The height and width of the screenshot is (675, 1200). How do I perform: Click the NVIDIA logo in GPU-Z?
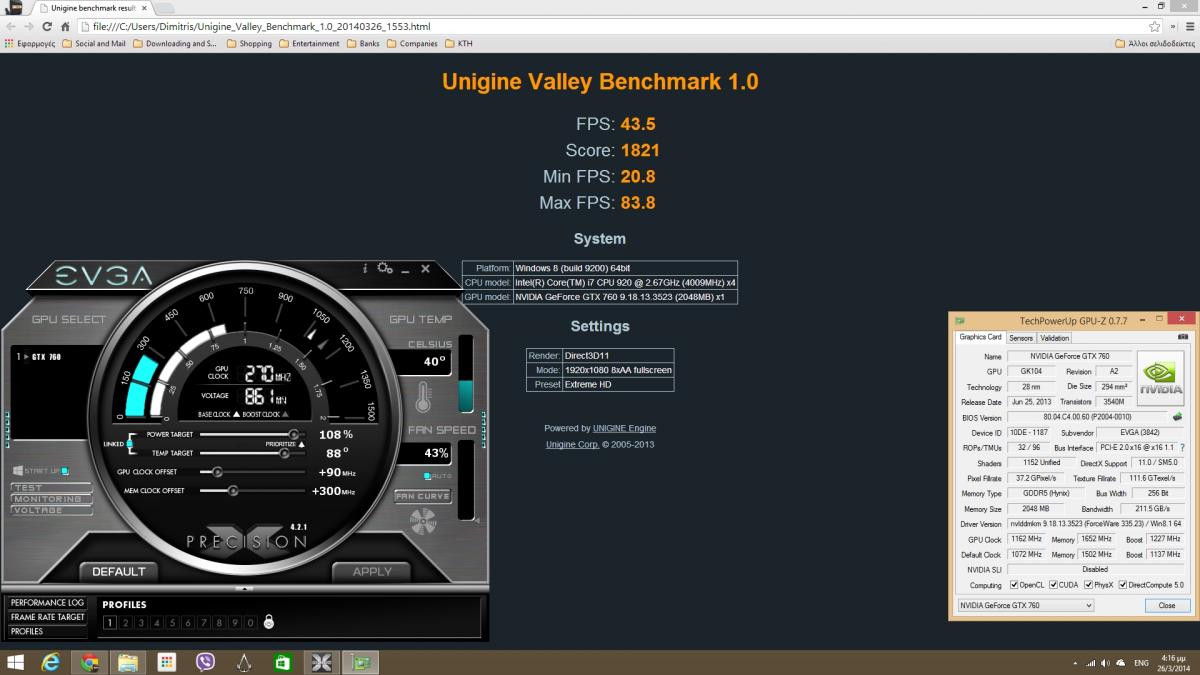click(1161, 378)
